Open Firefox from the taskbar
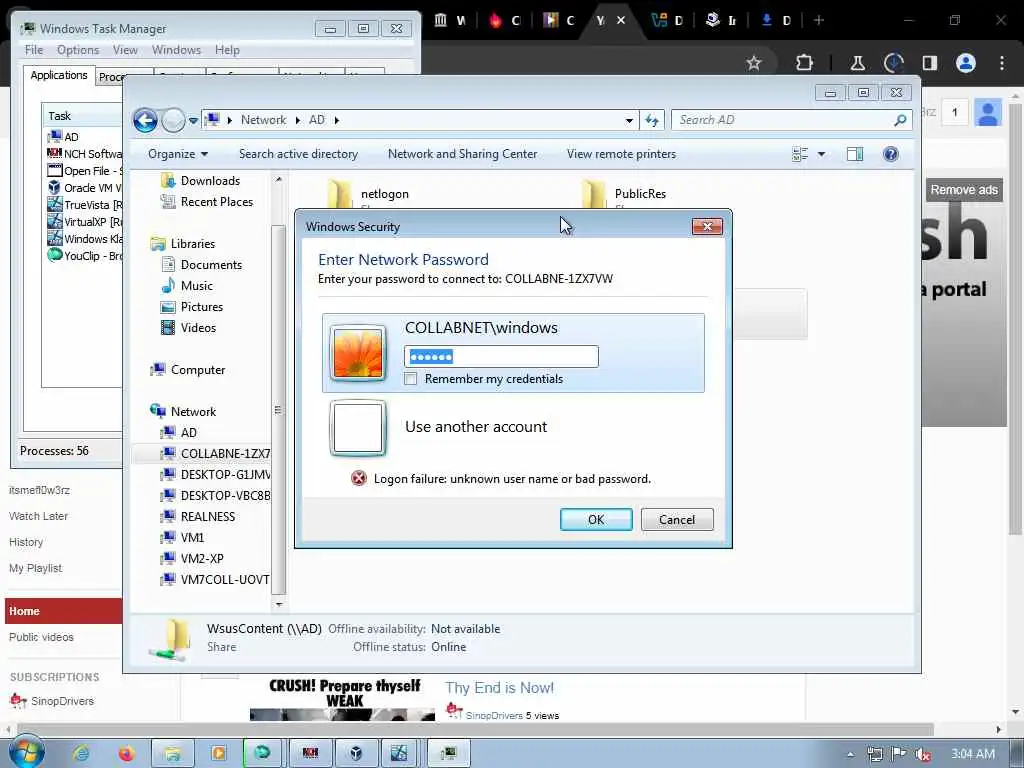 (x=126, y=754)
